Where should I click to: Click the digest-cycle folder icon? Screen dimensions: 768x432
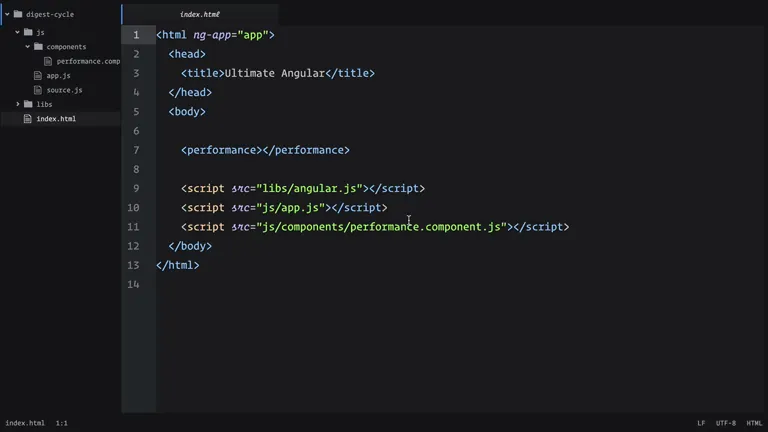18,14
